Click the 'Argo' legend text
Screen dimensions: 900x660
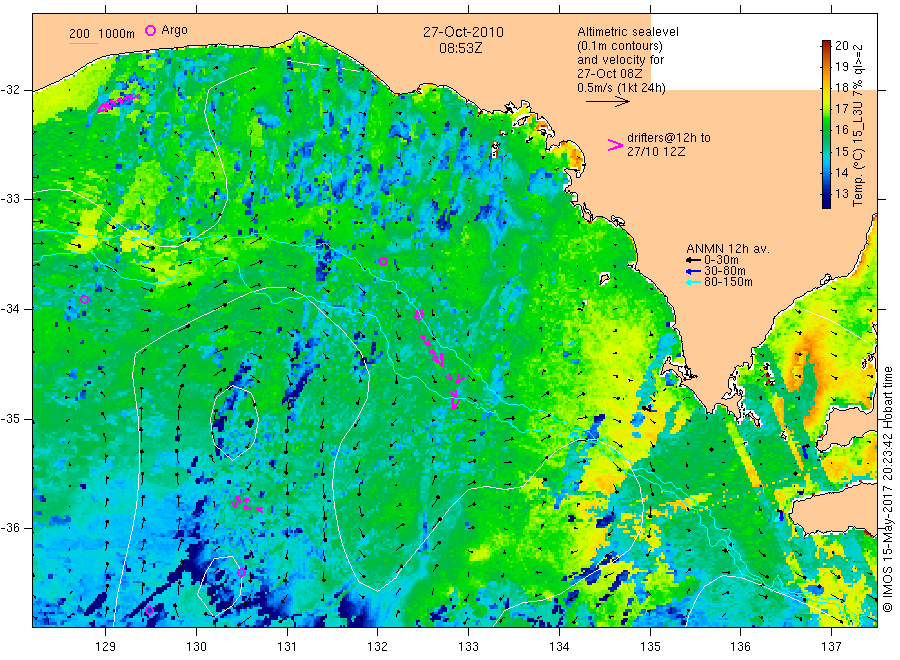[x=174, y=30]
